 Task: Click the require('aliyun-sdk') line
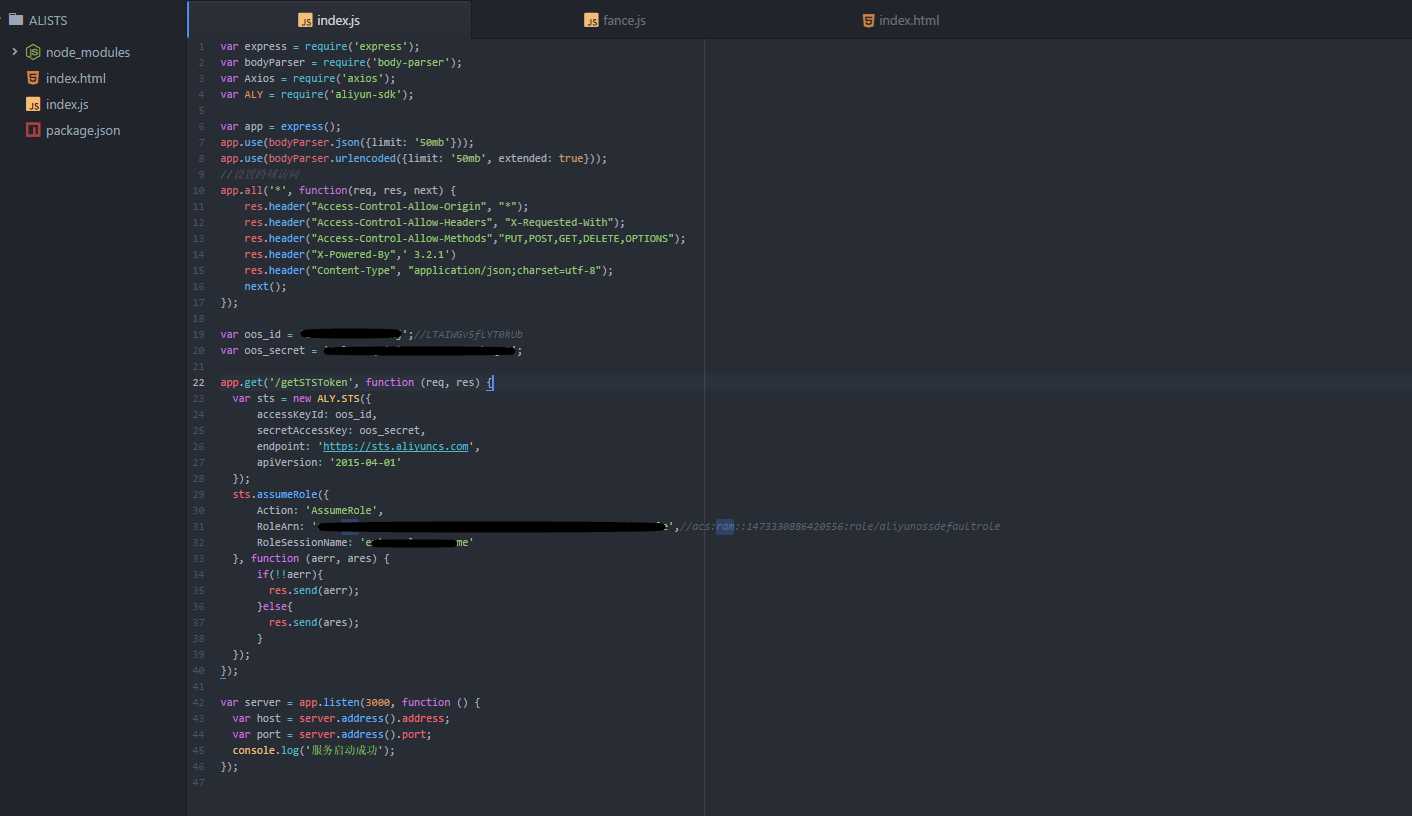point(317,94)
